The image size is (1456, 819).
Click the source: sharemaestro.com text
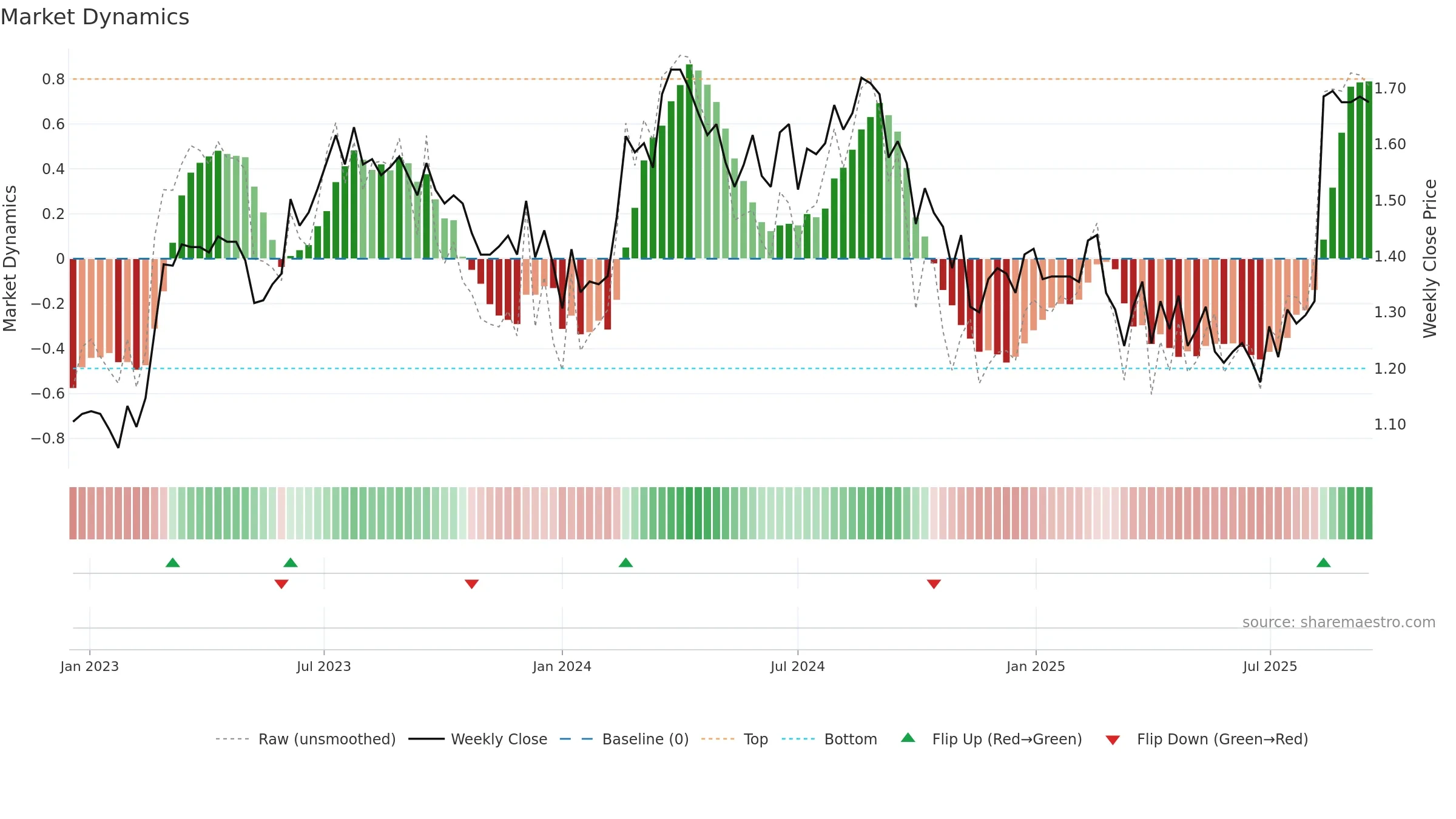pyautogui.click(x=1339, y=622)
